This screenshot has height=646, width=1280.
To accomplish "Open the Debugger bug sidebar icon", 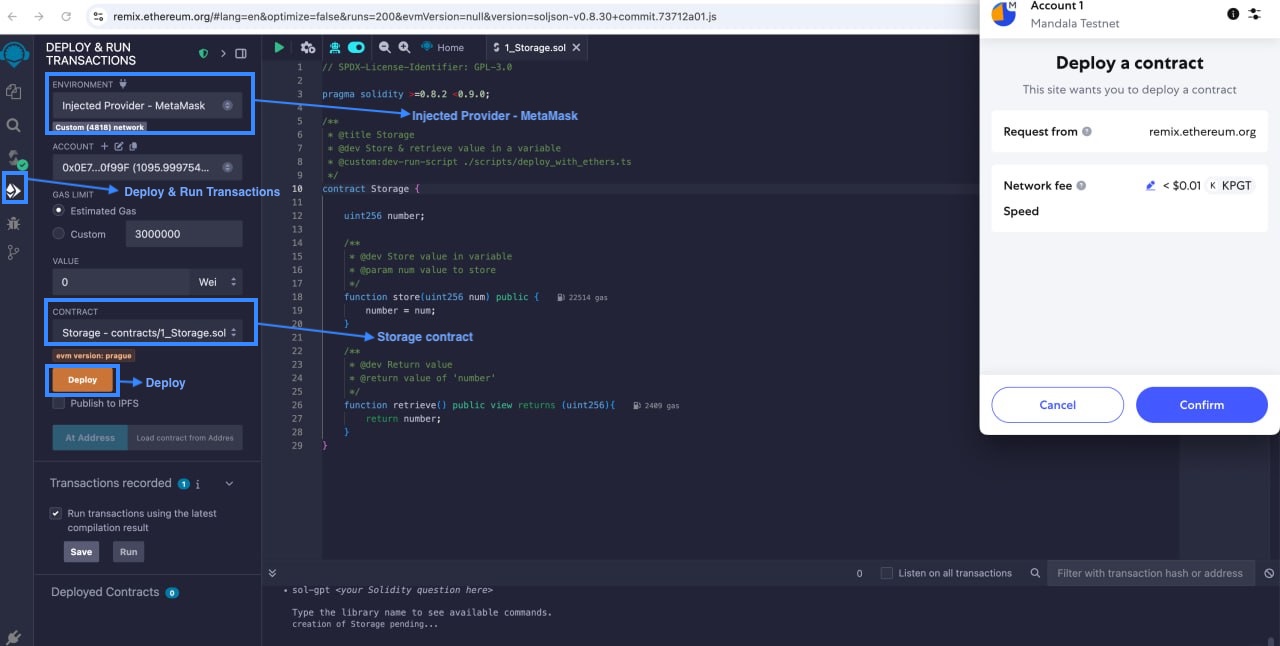I will [14, 222].
